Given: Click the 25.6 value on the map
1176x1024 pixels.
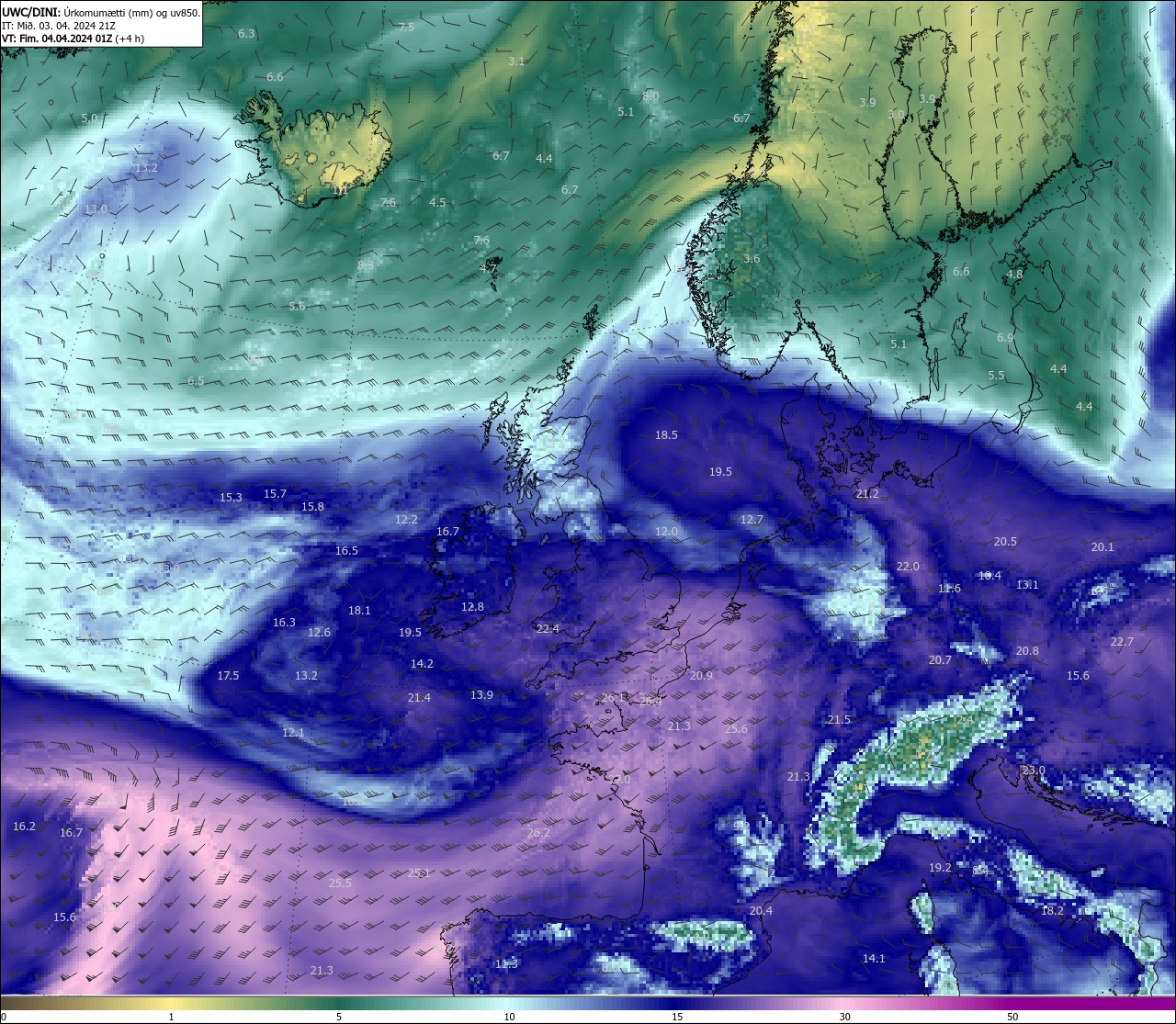Looking at the screenshot, I should pos(736,729).
